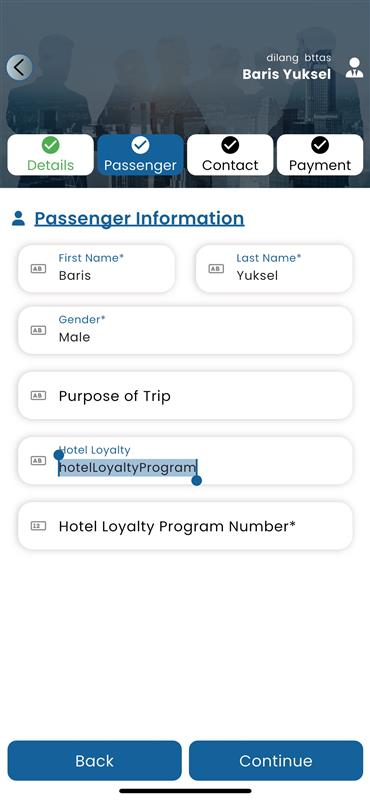Click the green checkmark on the Details step
This screenshot has width=370, height=800.
pyautogui.click(x=51, y=145)
